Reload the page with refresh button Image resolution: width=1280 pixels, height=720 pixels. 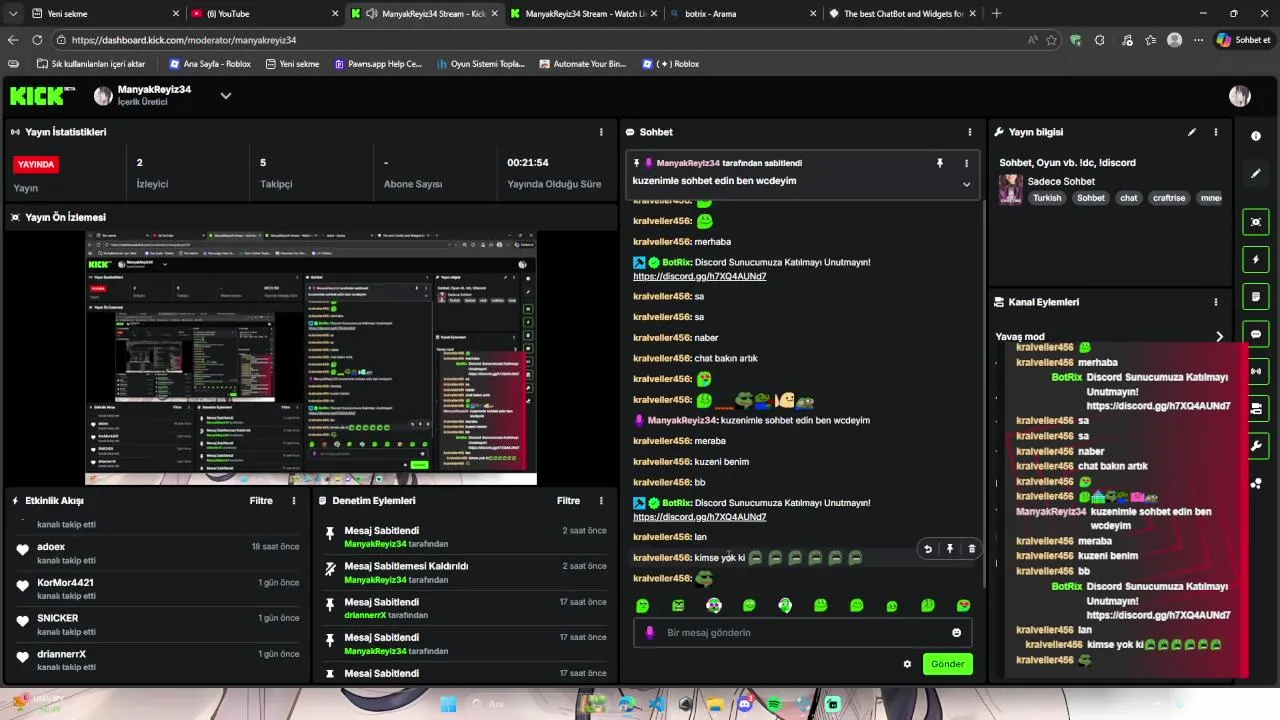pos(37,40)
